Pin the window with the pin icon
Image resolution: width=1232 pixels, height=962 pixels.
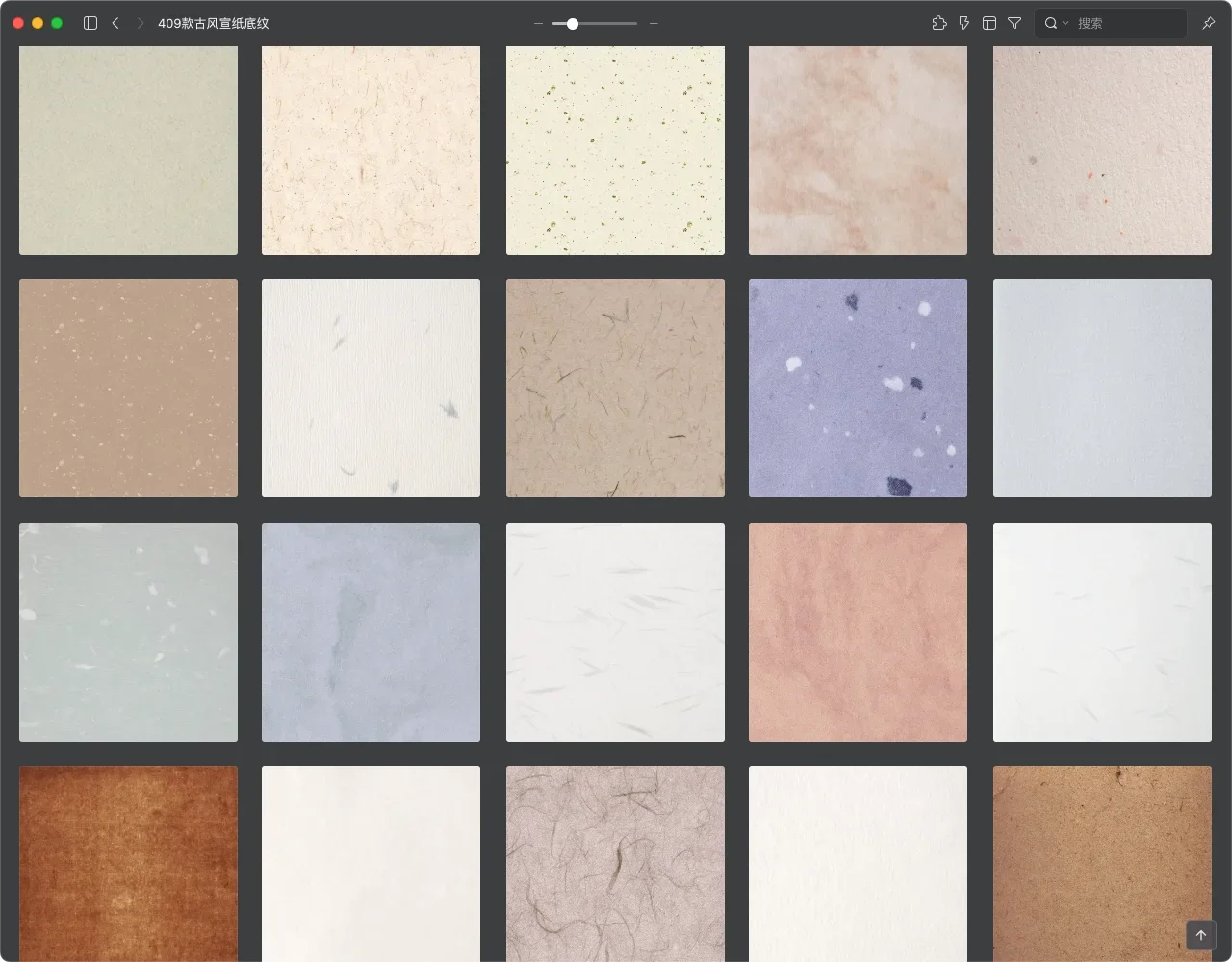pos(1209,23)
